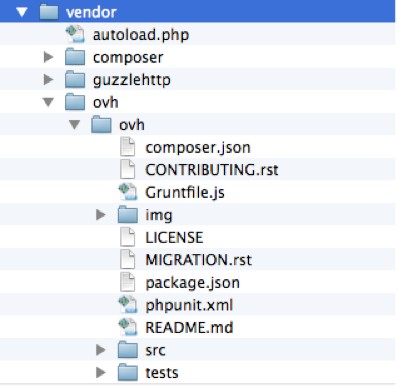
Task: Click the nested ovh folder icon
Action: coord(101,125)
